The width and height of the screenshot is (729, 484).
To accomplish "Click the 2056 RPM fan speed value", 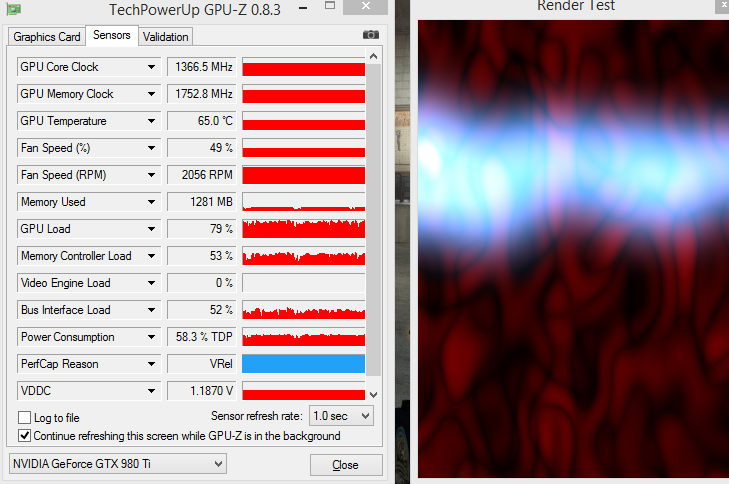I will [x=202, y=175].
